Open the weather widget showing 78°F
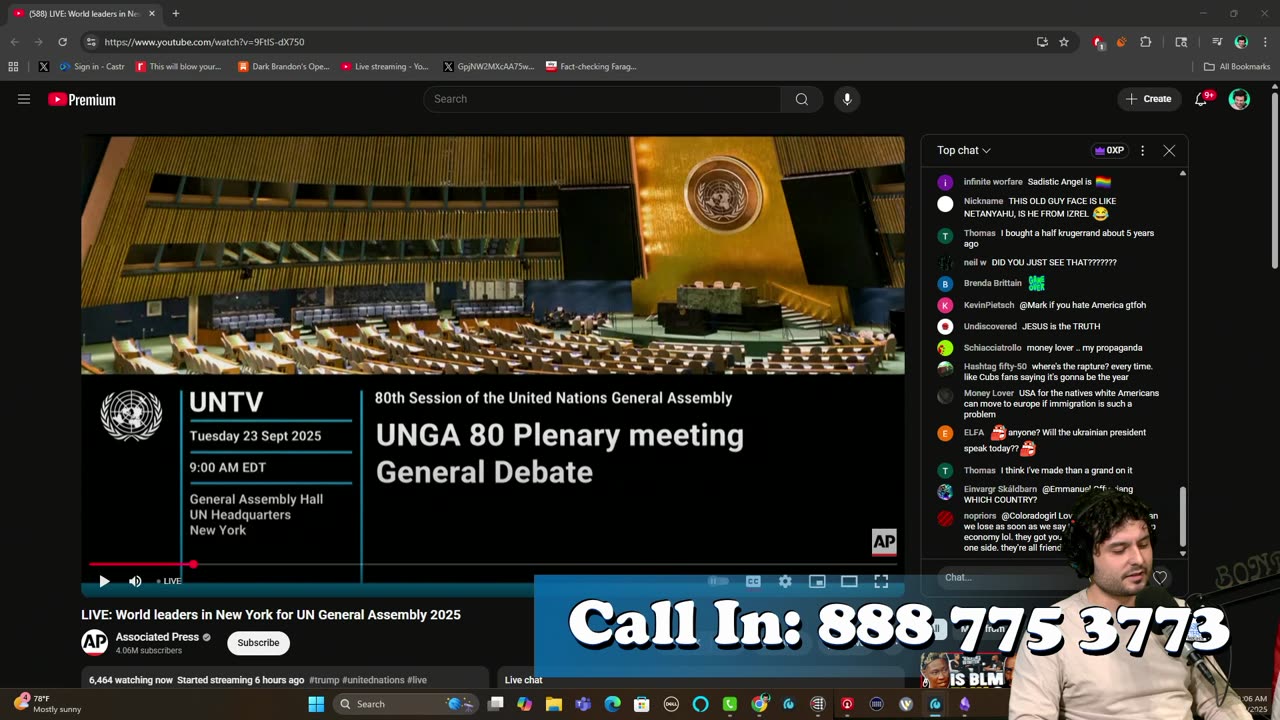 [x=48, y=703]
